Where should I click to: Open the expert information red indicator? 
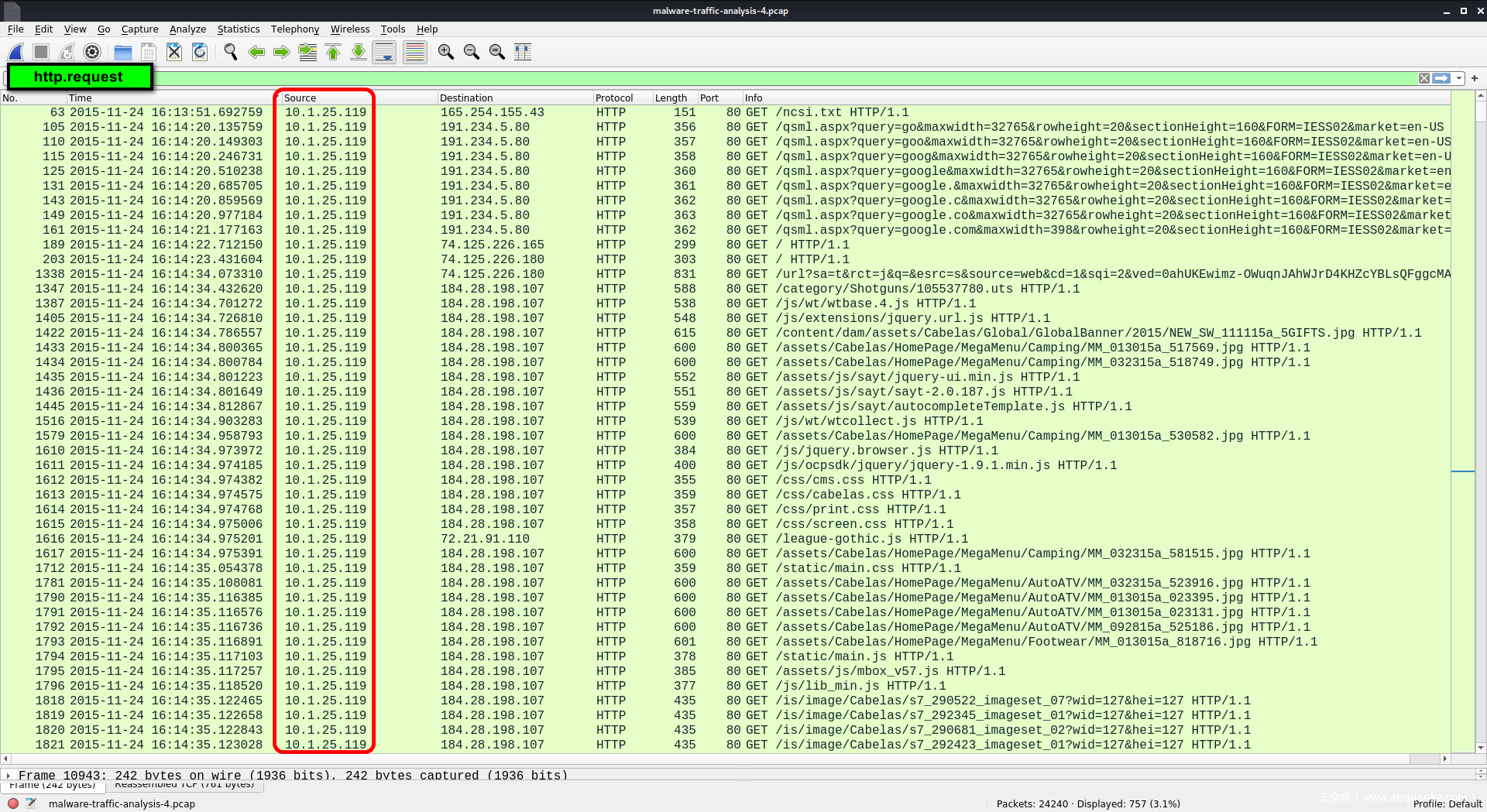pos(13,803)
